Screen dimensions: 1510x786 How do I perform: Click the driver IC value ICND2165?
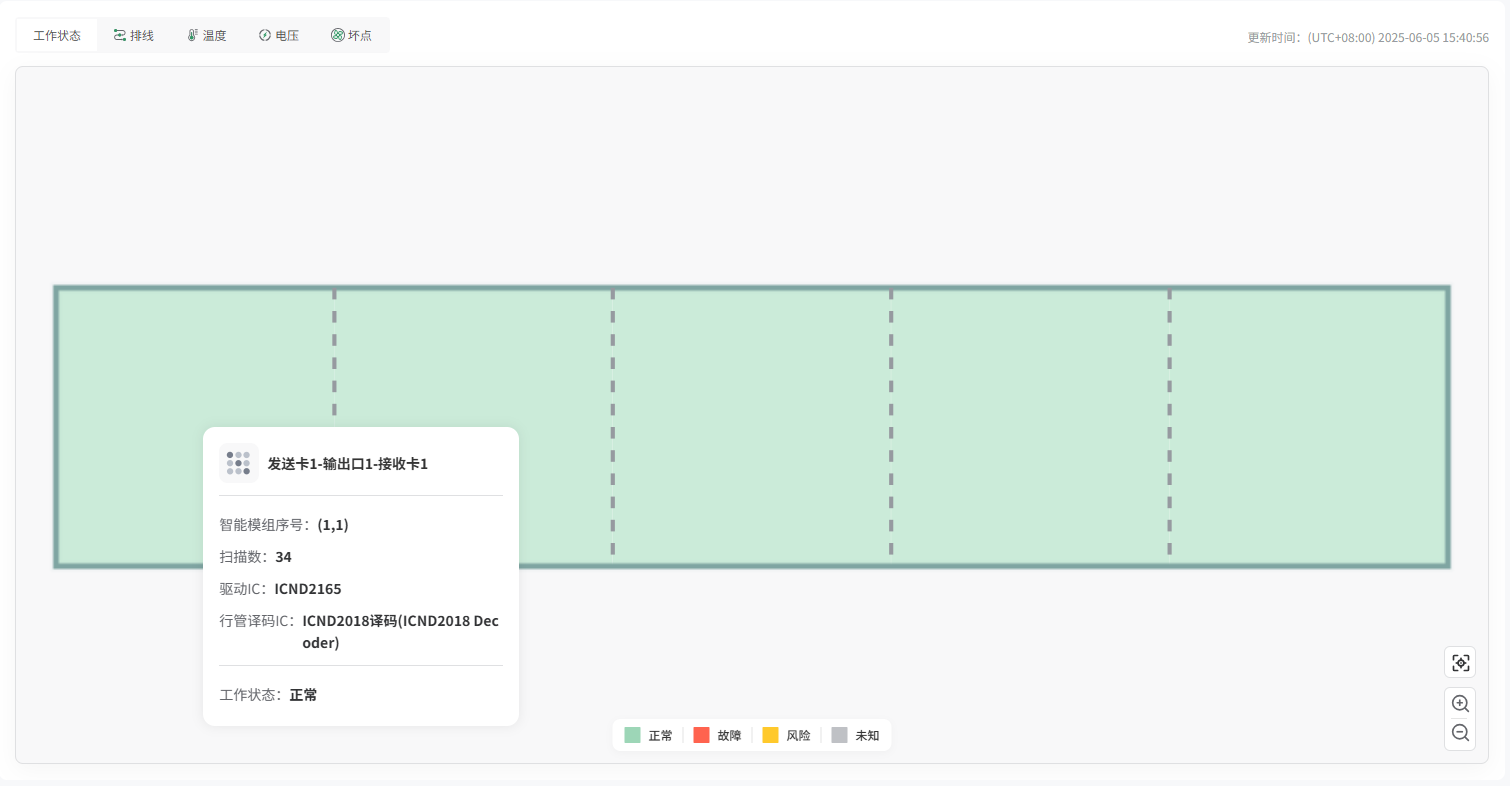[308, 589]
